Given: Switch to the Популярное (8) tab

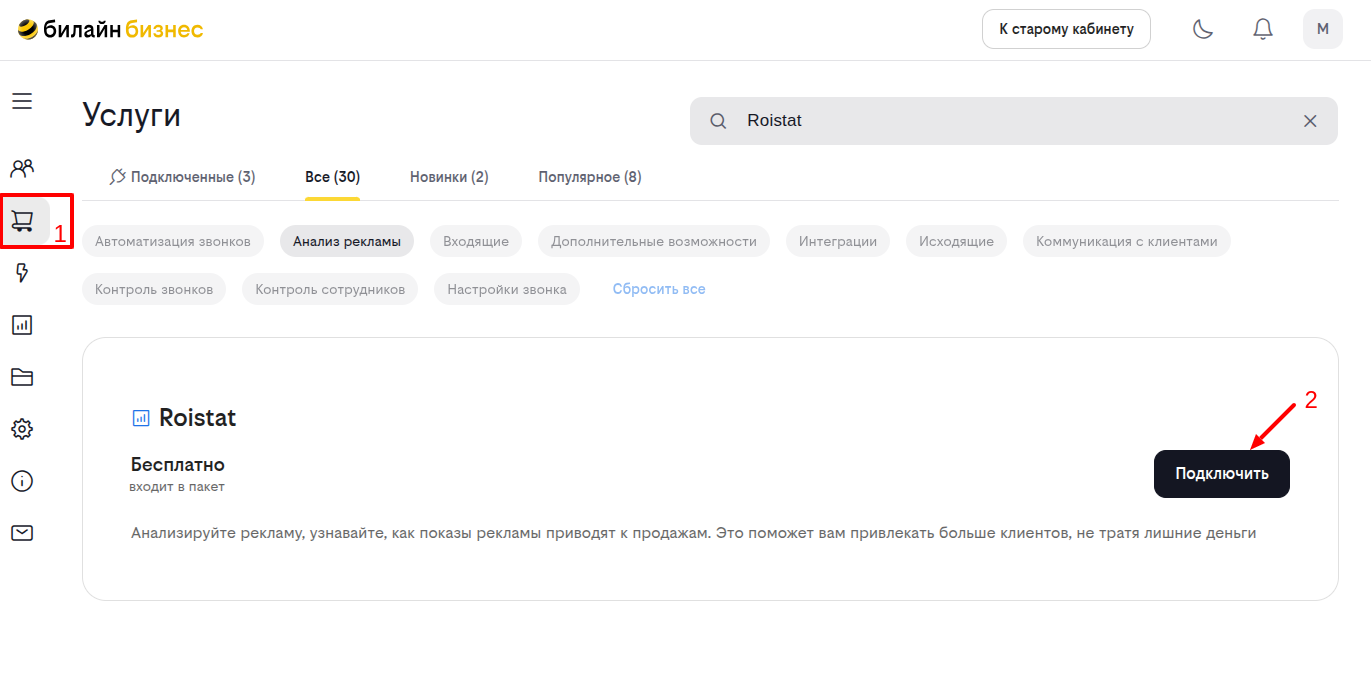Looking at the screenshot, I should pos(590,177).
